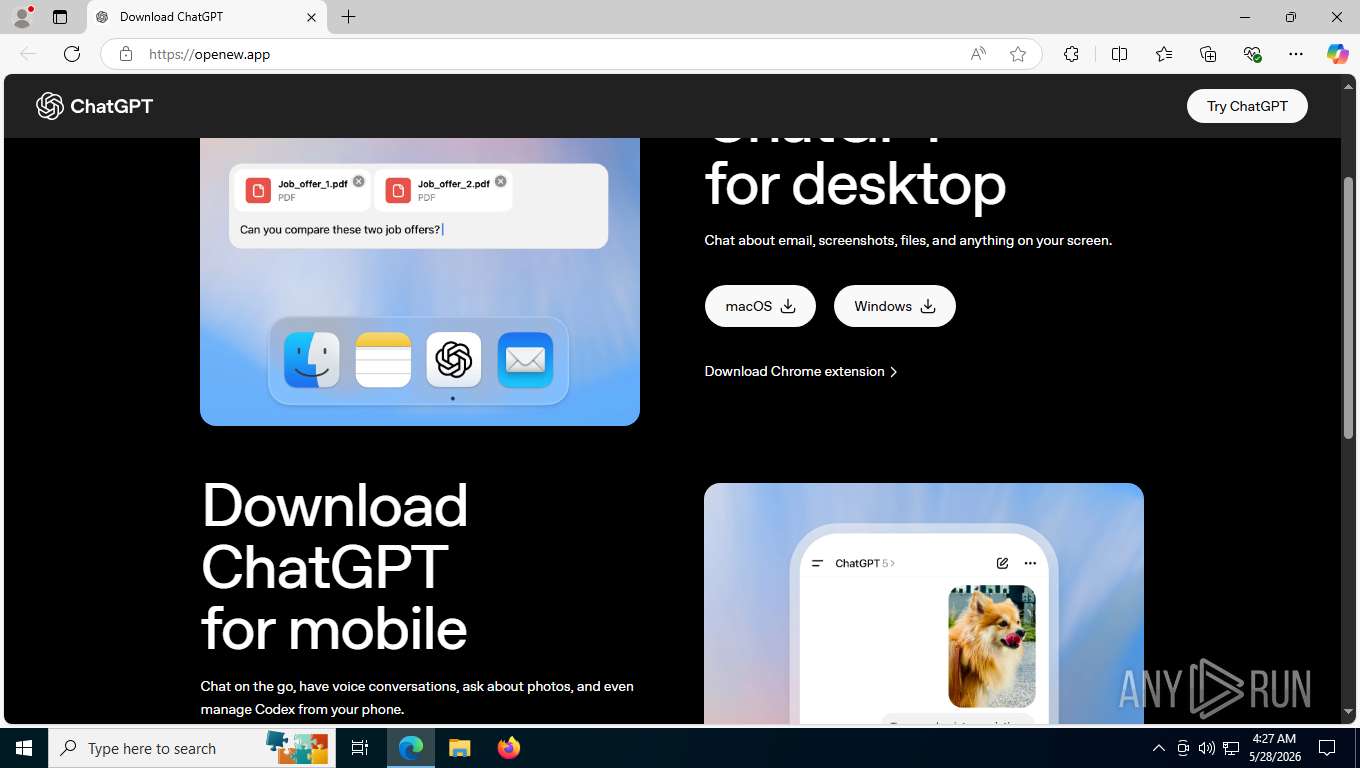Image resolution: width=1360 pixels, height=768 pixels.
Task: Click the Finder icon in the dock image
Action: (x=312, y=360)
